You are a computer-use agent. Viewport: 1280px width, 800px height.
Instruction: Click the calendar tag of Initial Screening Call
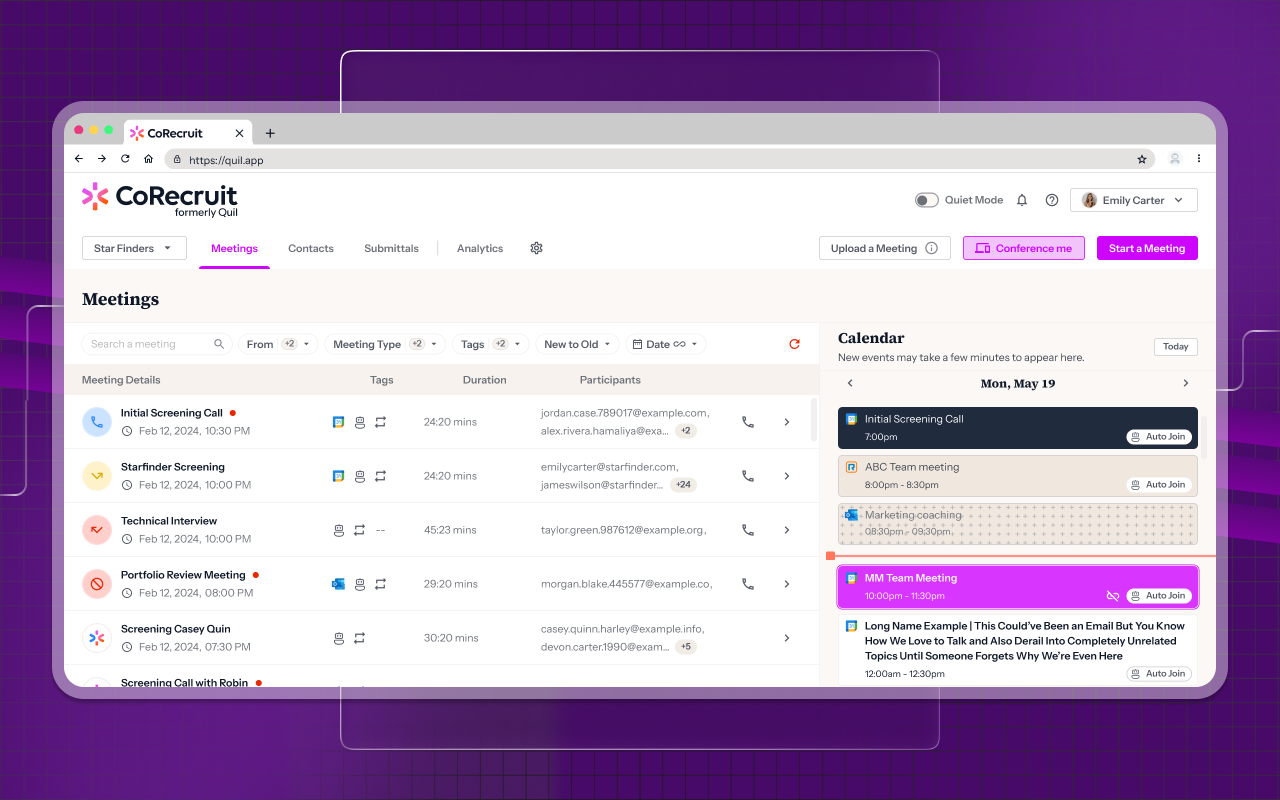[x=338, y=422]
